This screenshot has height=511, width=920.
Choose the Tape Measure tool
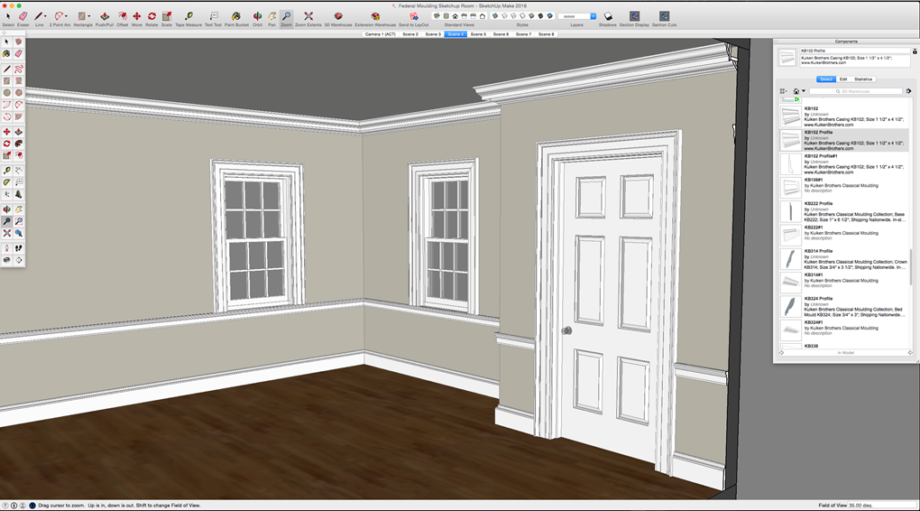[x=188, y=17]
